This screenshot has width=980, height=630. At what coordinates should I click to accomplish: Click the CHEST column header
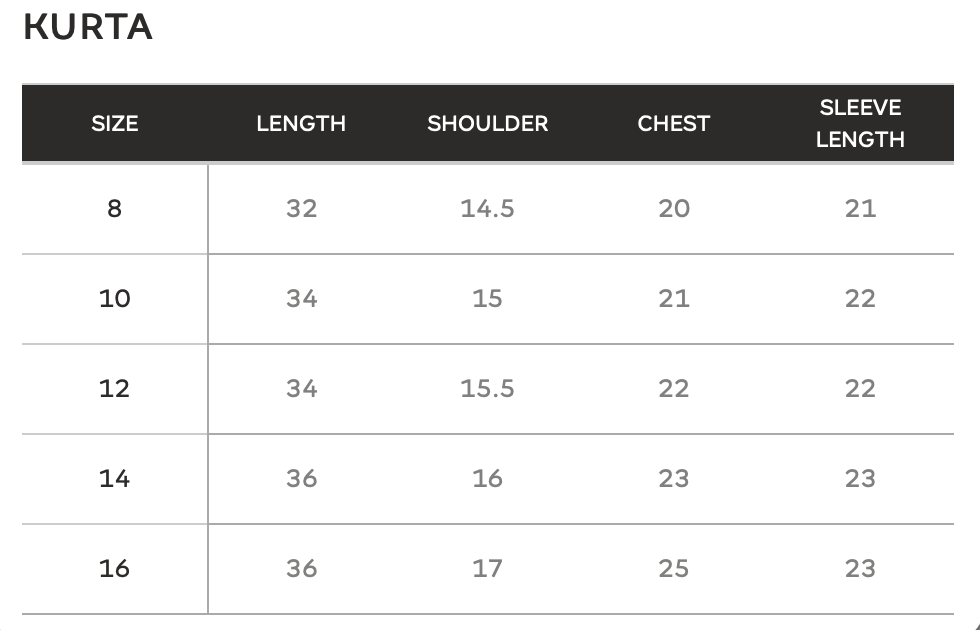coord(674,123)
